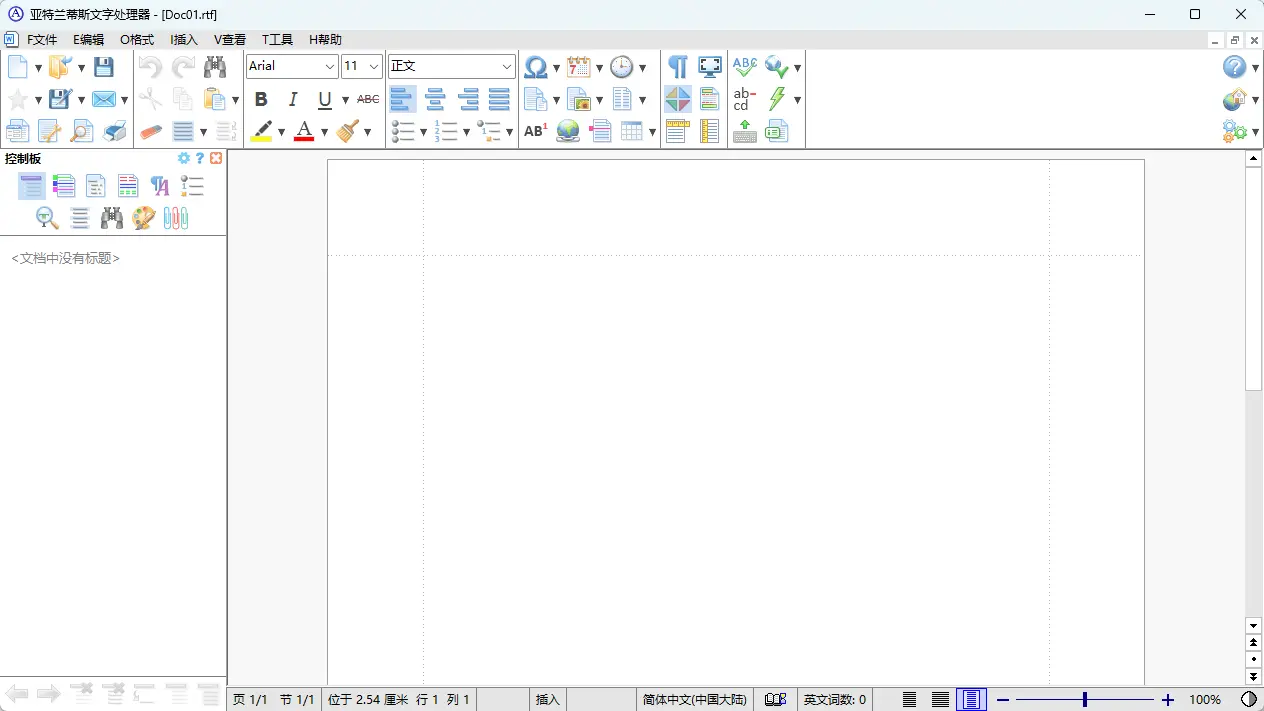Toggle the horizontal ruler icon

678,131
